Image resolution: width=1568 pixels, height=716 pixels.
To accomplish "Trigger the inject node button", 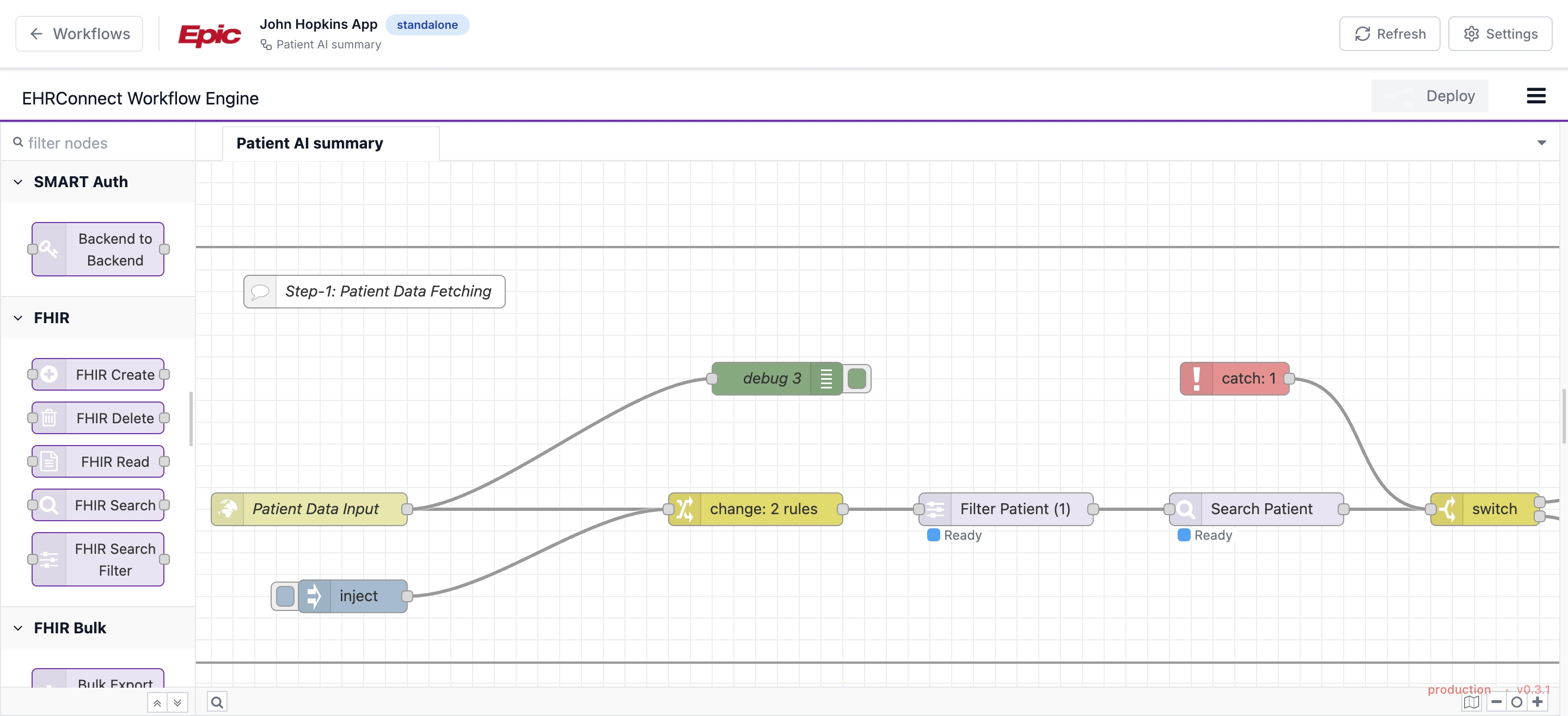I will (285, 596).
